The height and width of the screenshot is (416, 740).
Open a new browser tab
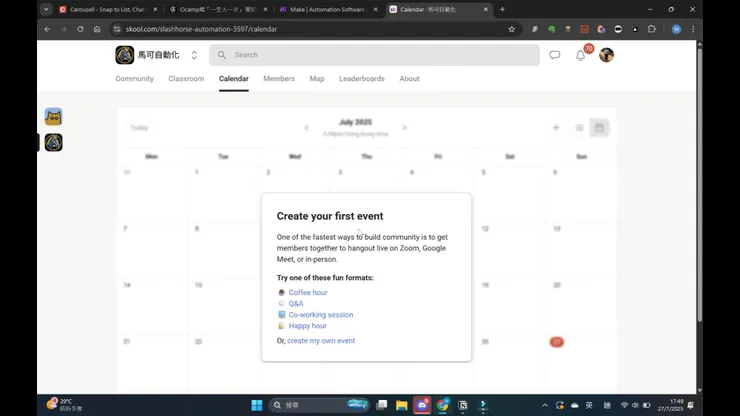[502, 9]
